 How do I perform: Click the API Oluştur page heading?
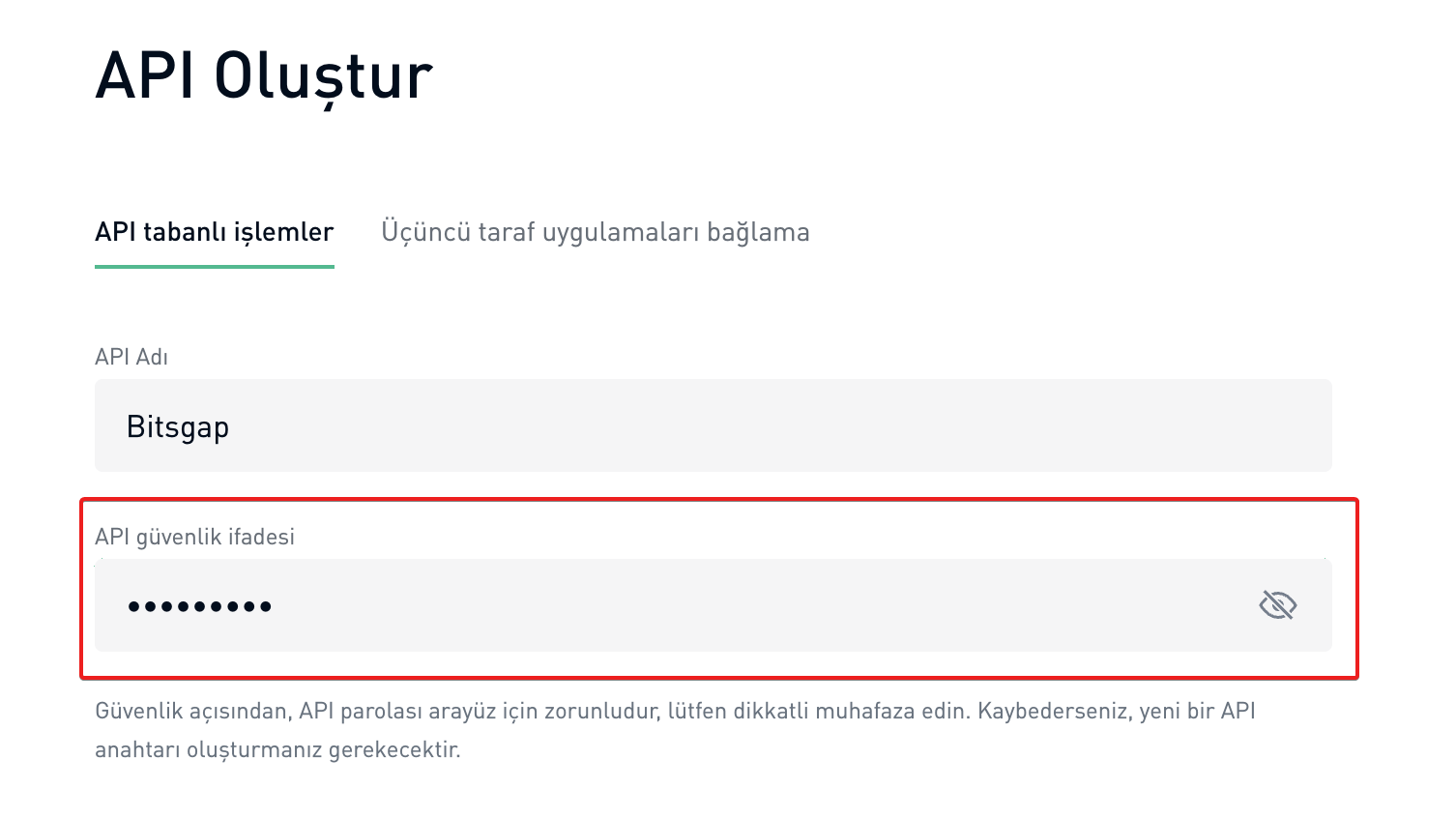click(263, 75)
